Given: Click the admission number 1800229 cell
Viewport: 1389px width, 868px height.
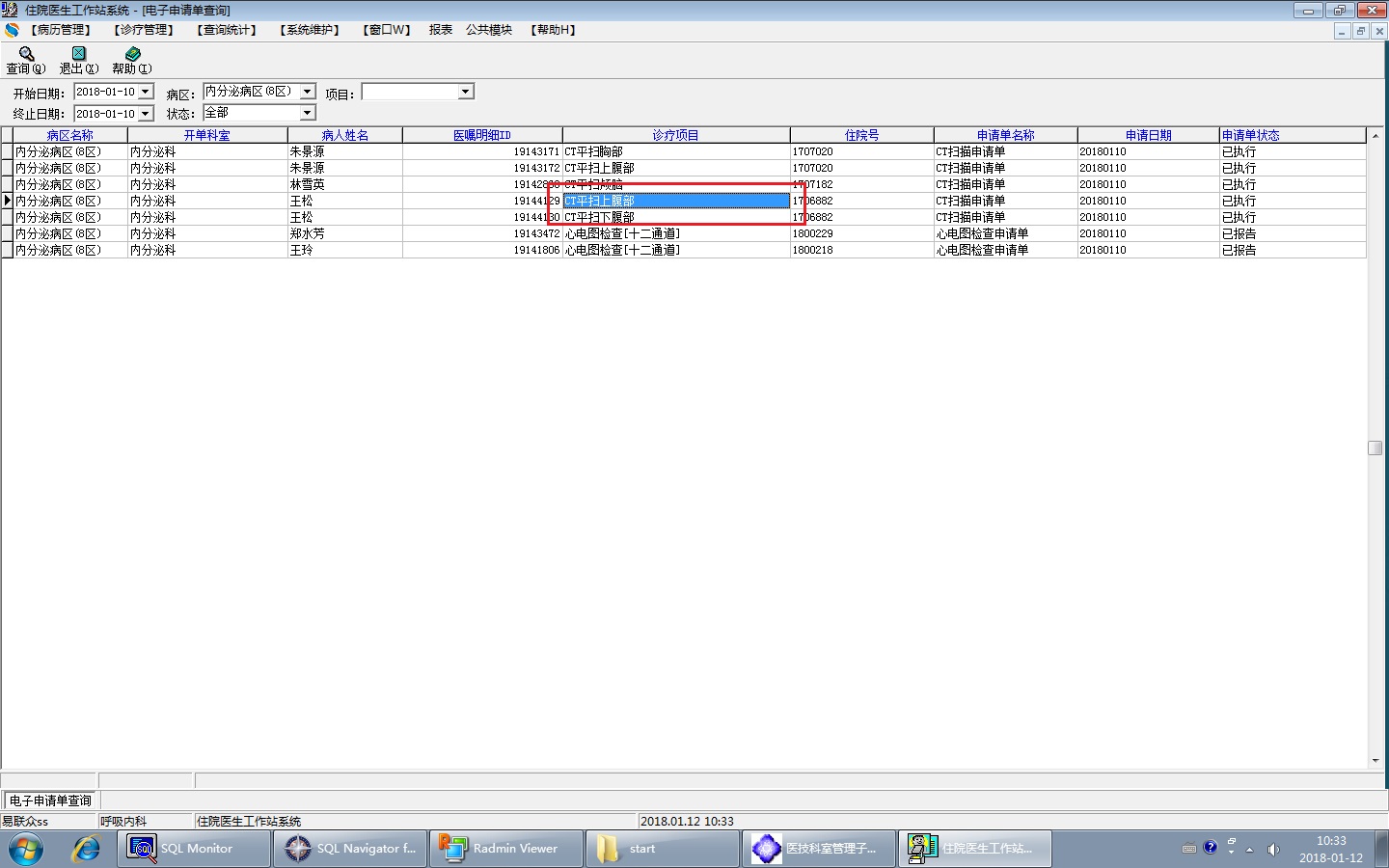Looking at the screenshot, I should [x=862, y=233].
